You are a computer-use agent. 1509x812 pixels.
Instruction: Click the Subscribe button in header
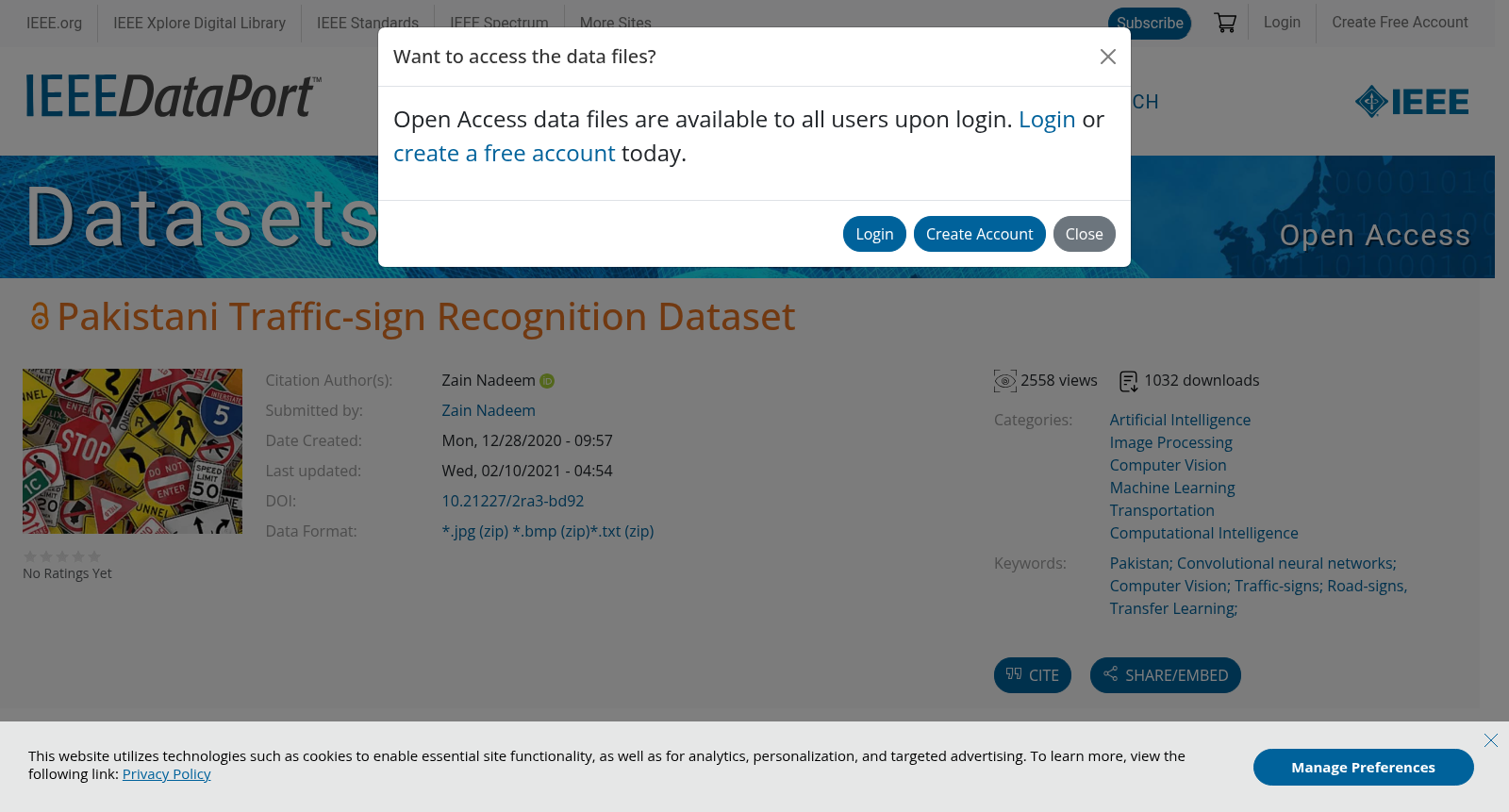[x=1150, y=23]
